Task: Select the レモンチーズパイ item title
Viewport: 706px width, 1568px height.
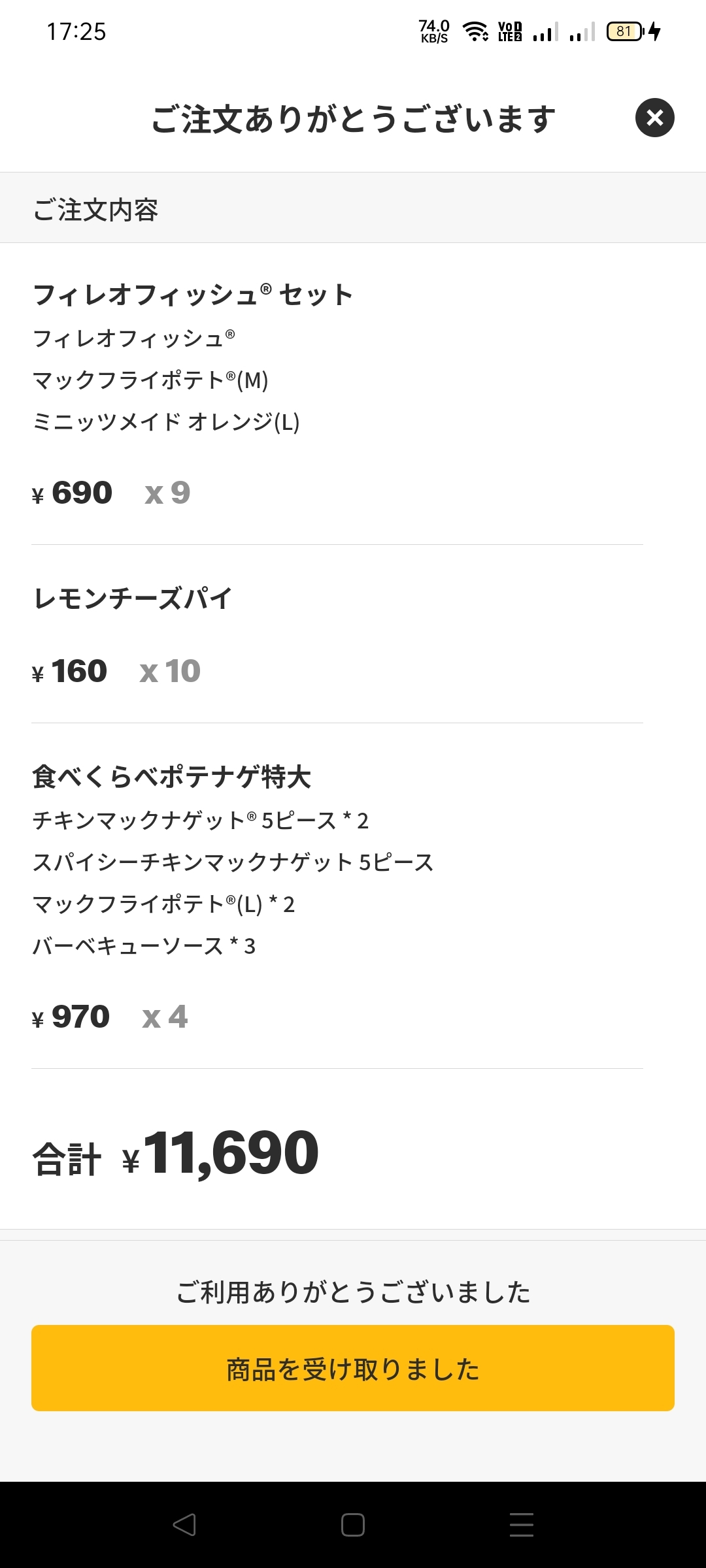Action: (x=133, y=598)
